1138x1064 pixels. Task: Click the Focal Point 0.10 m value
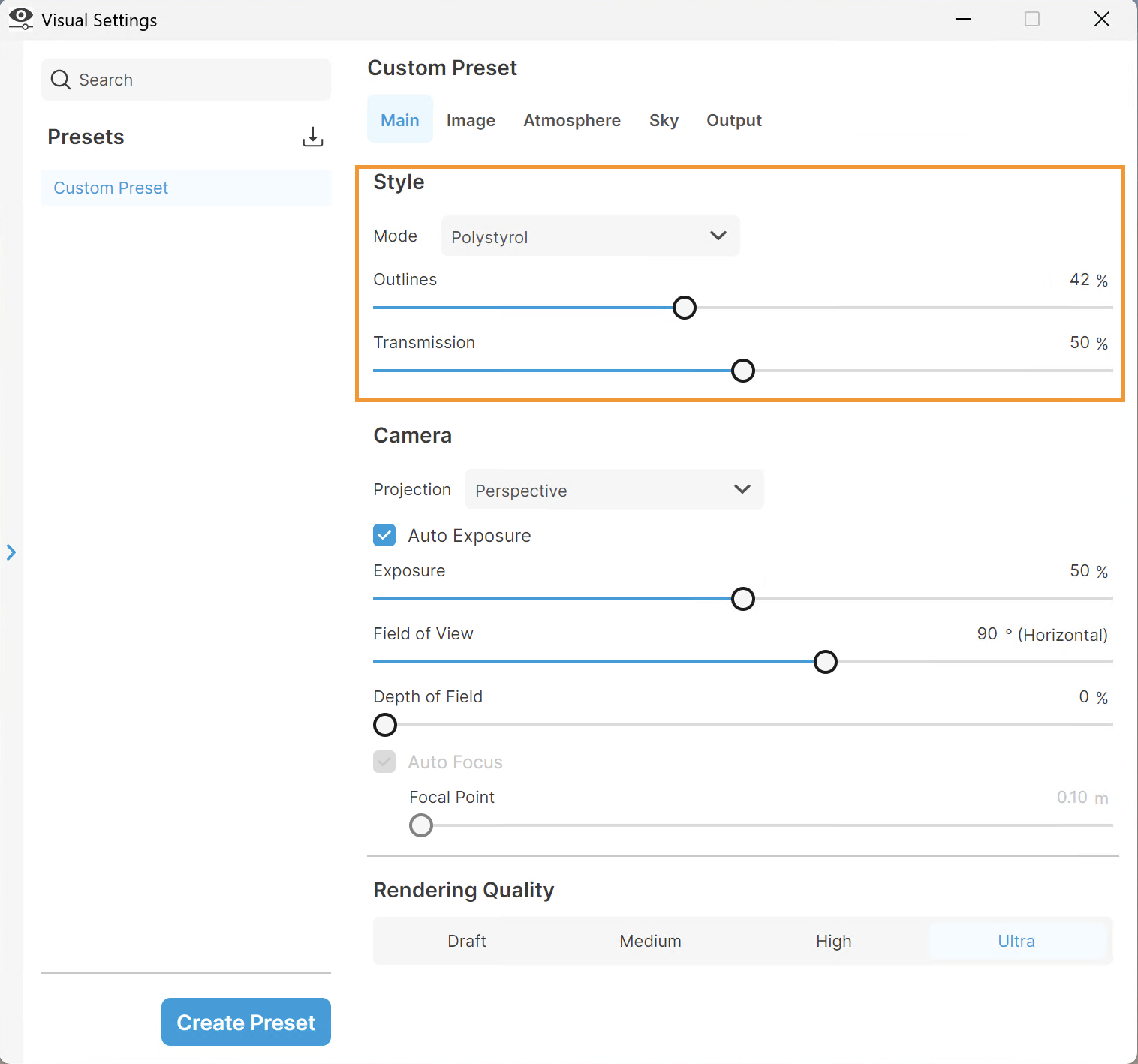click(x=1072, y=797)
